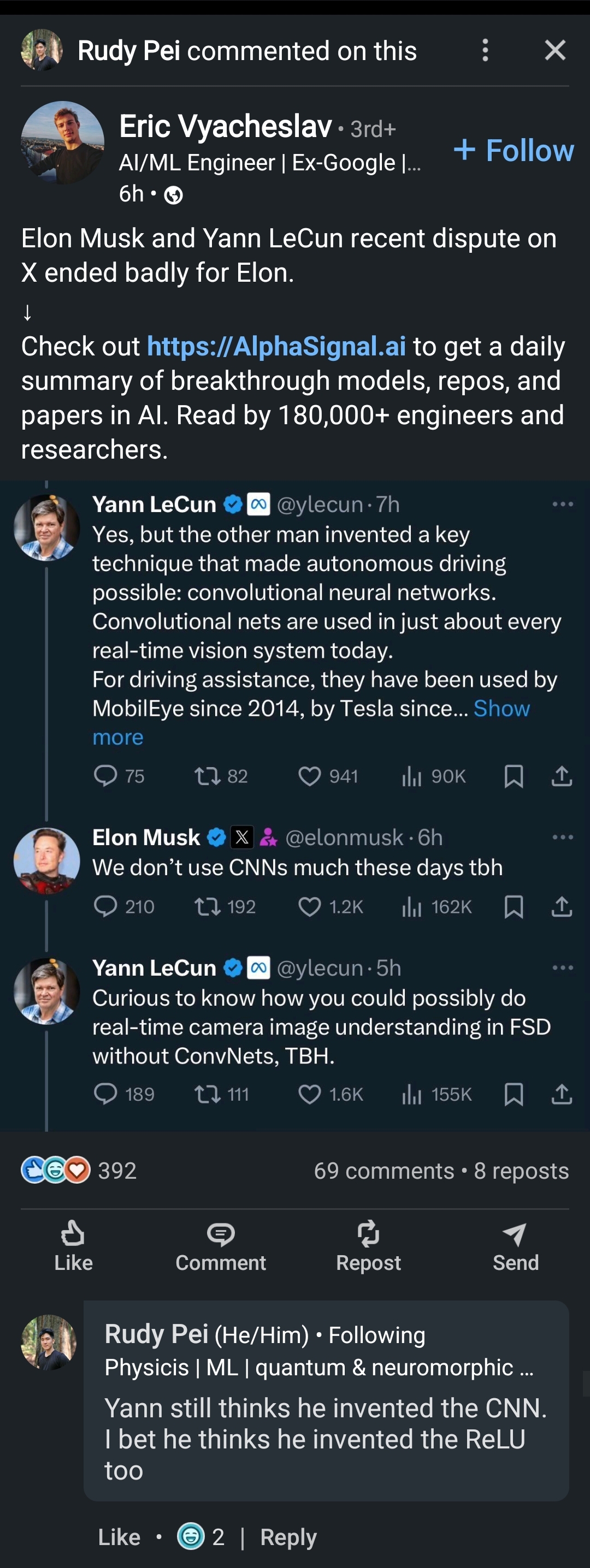
Task: Tap the bookmark icon on Elon's tweet
Action: [514, 907]
